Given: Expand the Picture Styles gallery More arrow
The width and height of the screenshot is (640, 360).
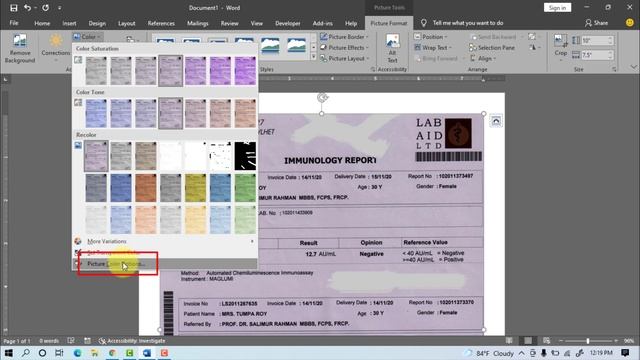Looking at the screenshot, I should [313, 58].
